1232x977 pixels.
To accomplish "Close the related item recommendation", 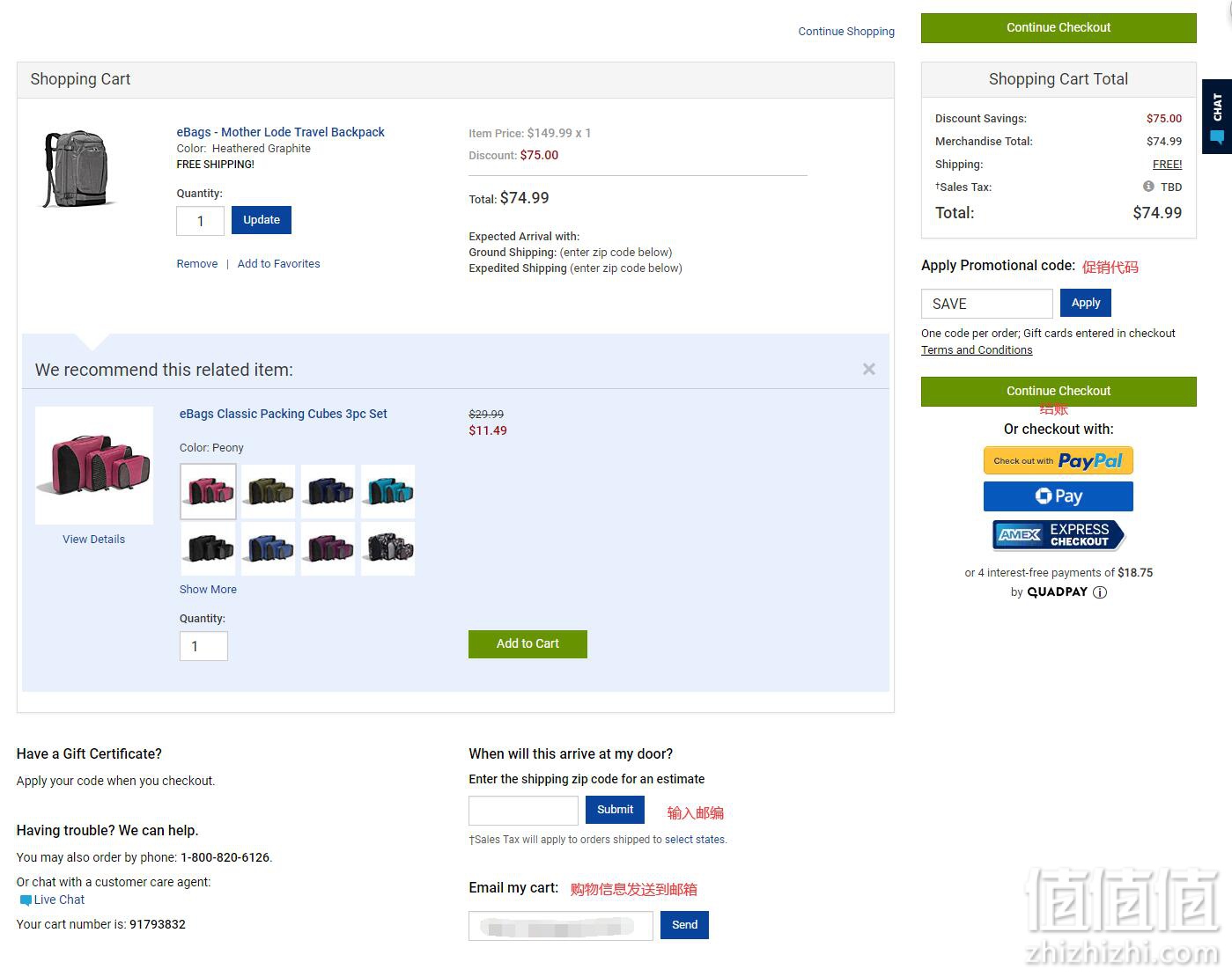I will 869,370.
